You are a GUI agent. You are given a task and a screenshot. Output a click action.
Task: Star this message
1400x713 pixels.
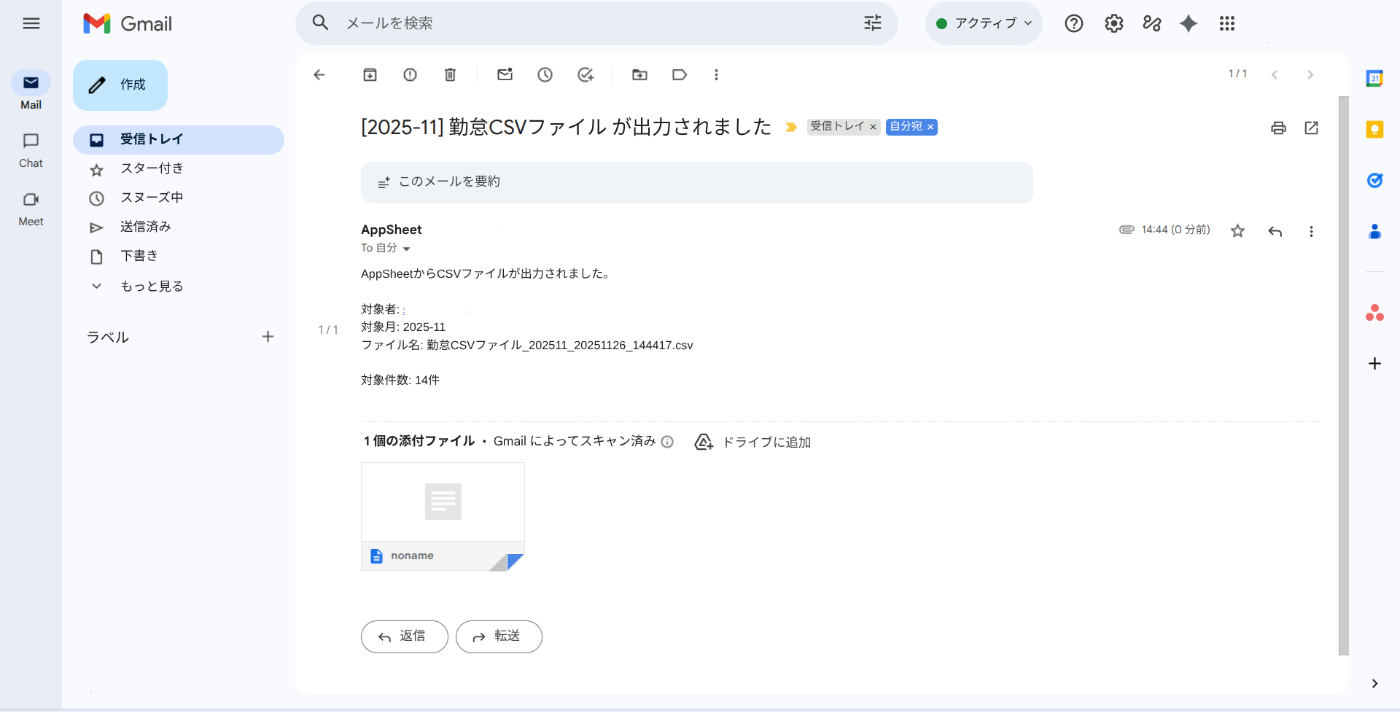coord(1238,231)
